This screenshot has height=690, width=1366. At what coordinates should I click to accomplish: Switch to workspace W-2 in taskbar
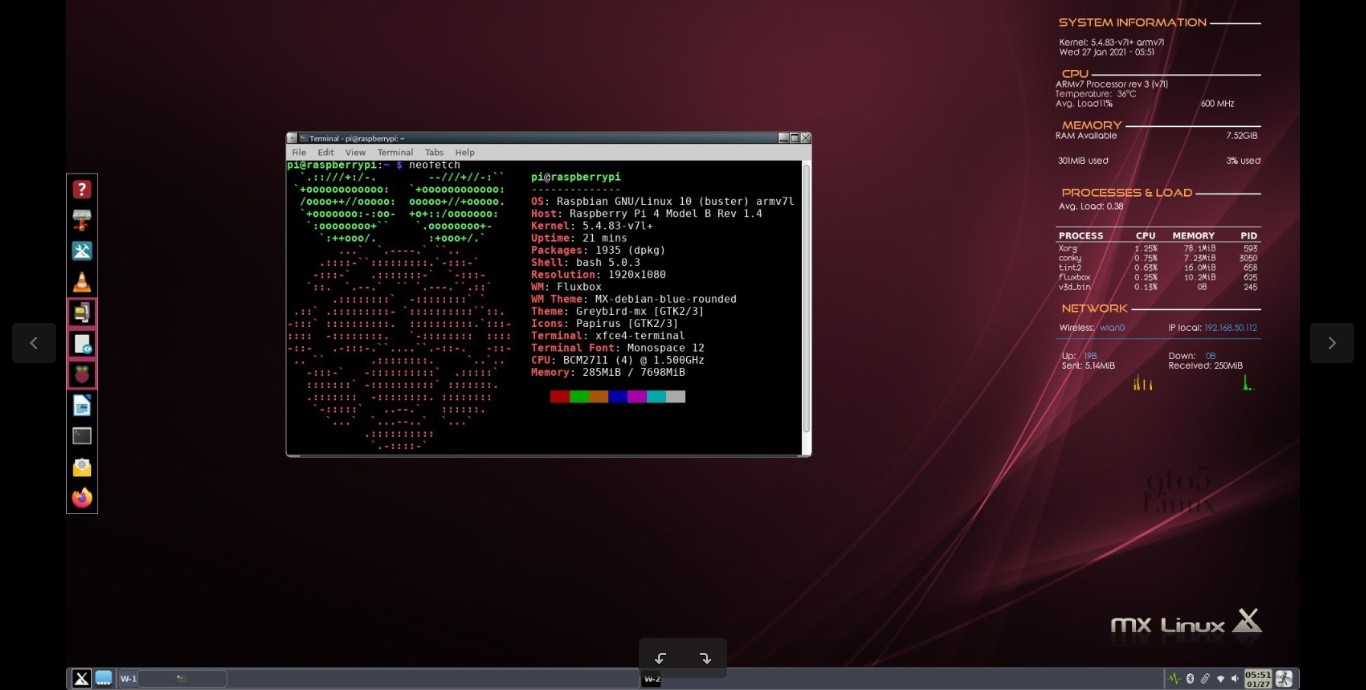tap(651, 679)
